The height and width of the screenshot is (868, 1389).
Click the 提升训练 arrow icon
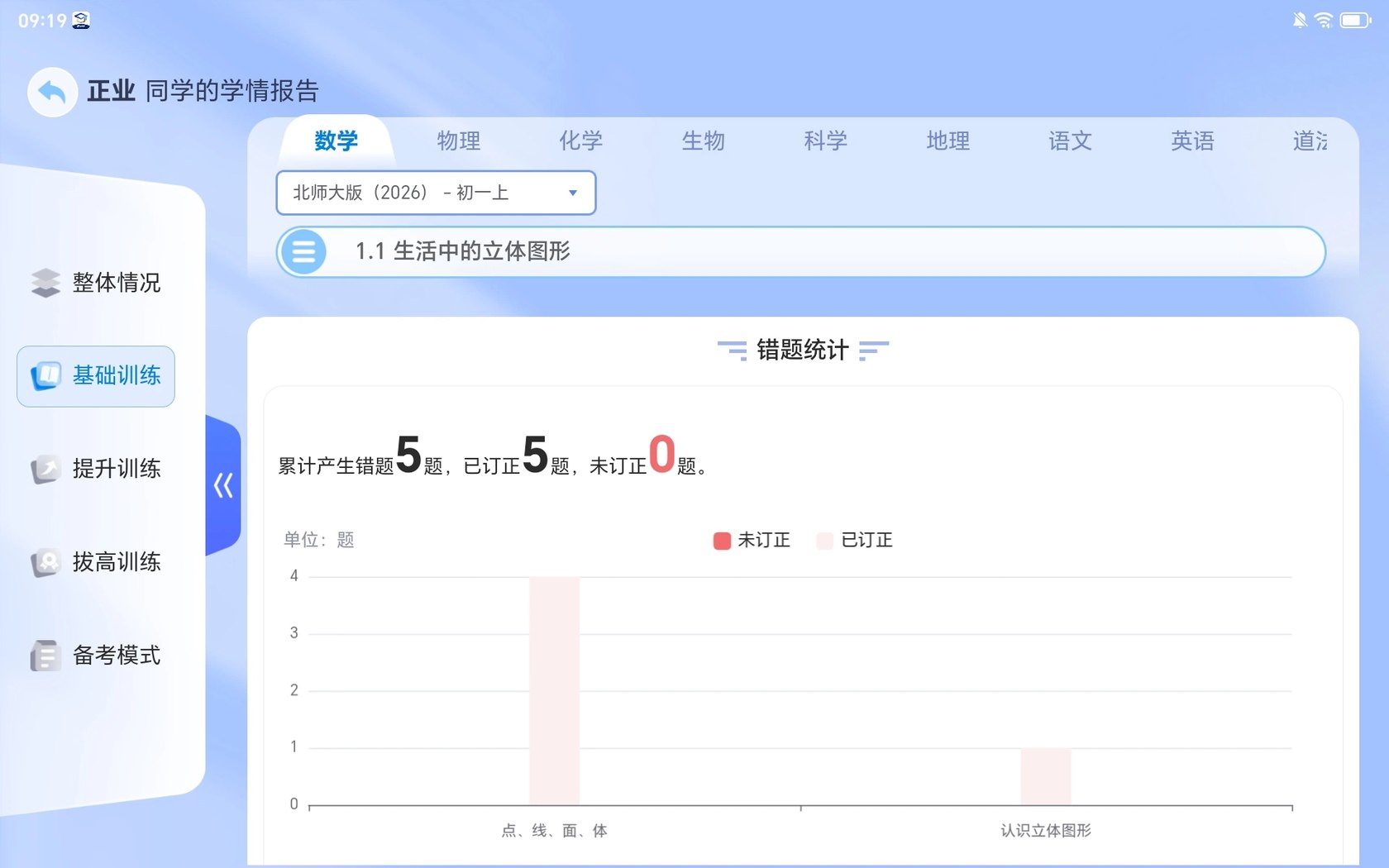(x=45, y=470)
